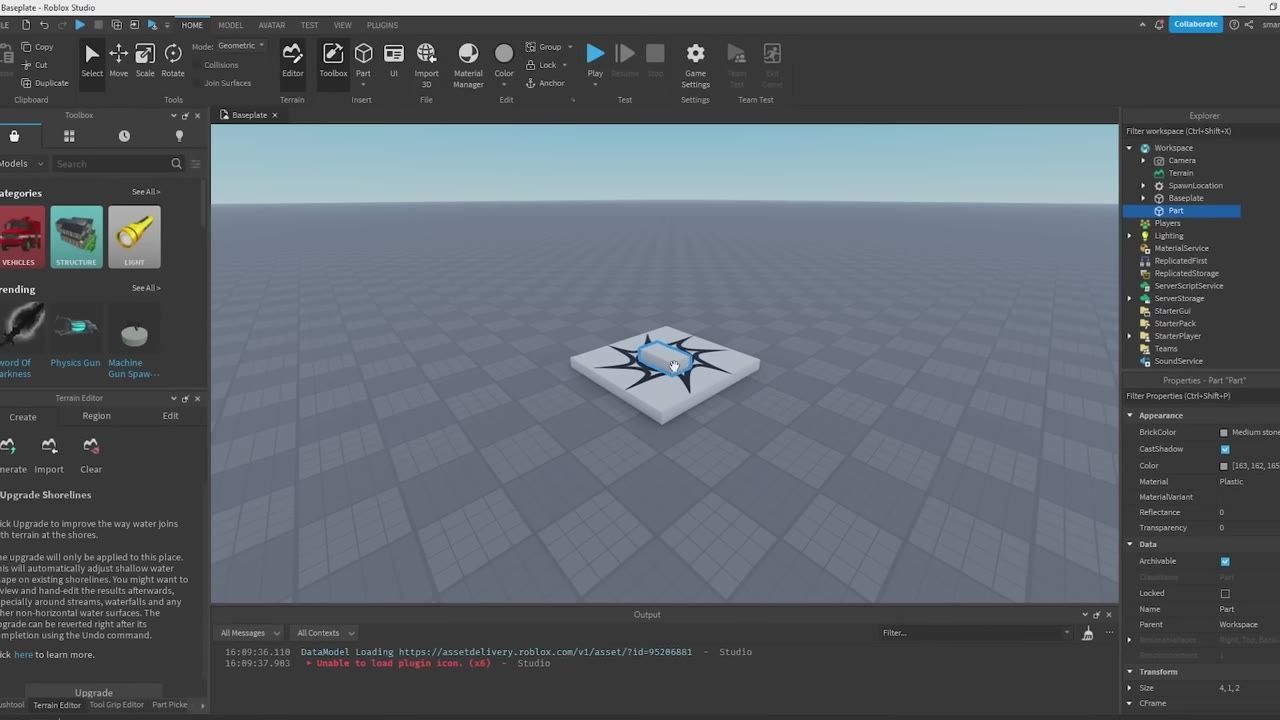Click Toolbox search magnifier icon
Image resolution: width=1280 pixels, height=720 pixels.
point(177,164)
